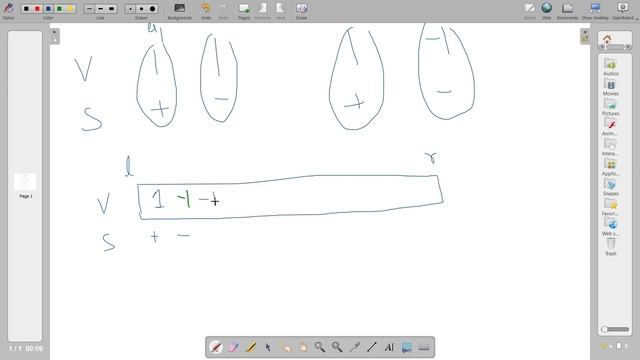This screenshot has width=640, height=360.
Task: Select the Scroll page hand tool
Action: pos(302,347)
